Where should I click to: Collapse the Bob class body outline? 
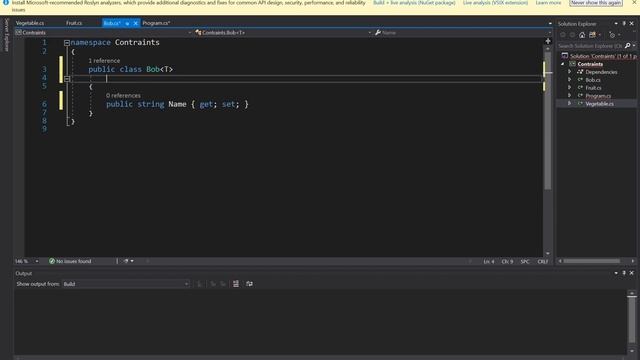click(67, 79)
